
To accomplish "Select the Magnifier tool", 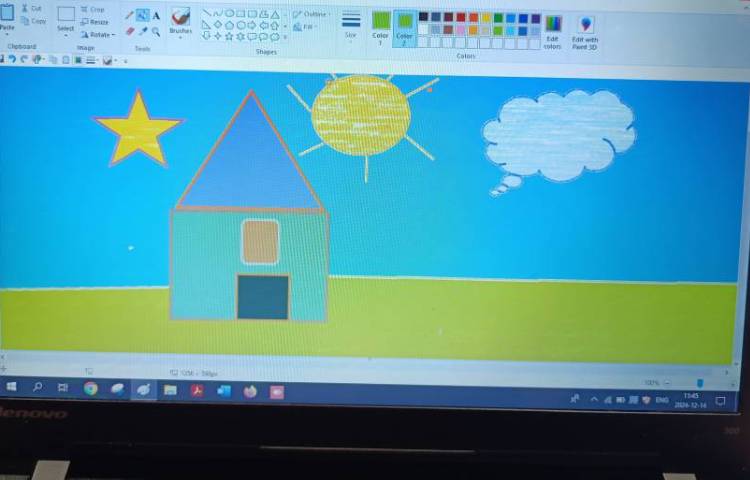I will pyautogui.click(x=156, y=31).
